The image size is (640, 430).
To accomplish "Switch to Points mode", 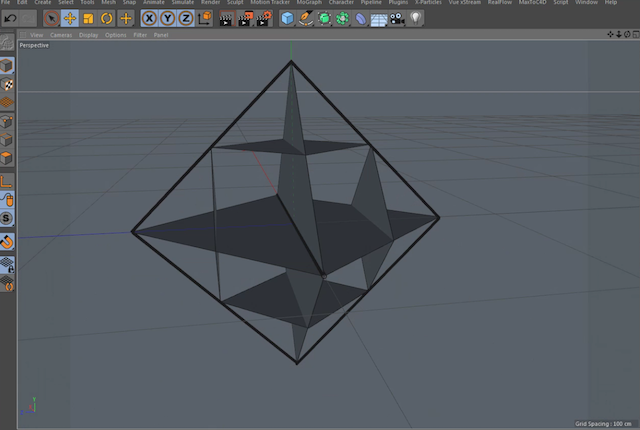I will click(x=7, y=121).
